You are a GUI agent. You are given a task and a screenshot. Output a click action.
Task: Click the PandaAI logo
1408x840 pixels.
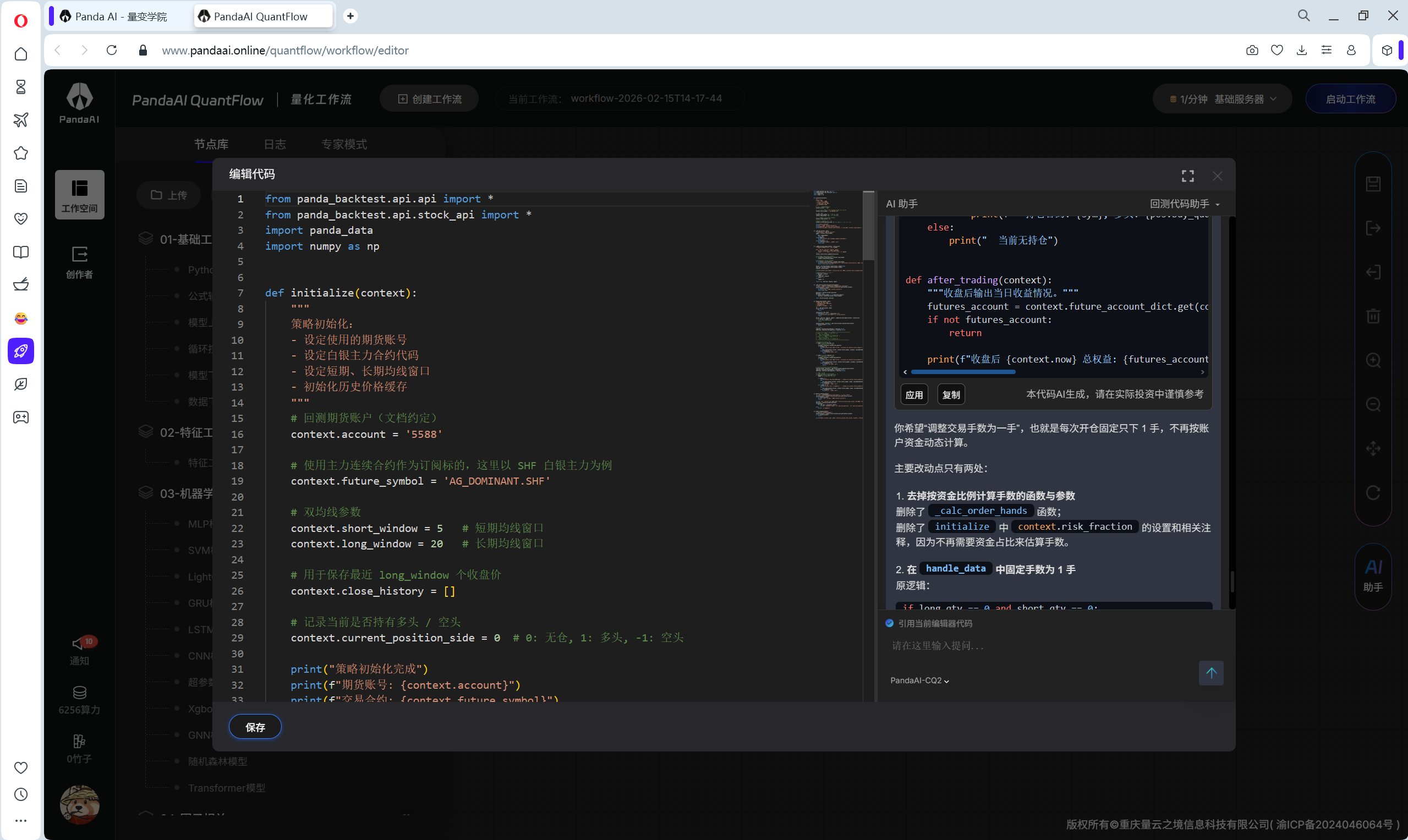pyautogui.click(x=79, y=103)
